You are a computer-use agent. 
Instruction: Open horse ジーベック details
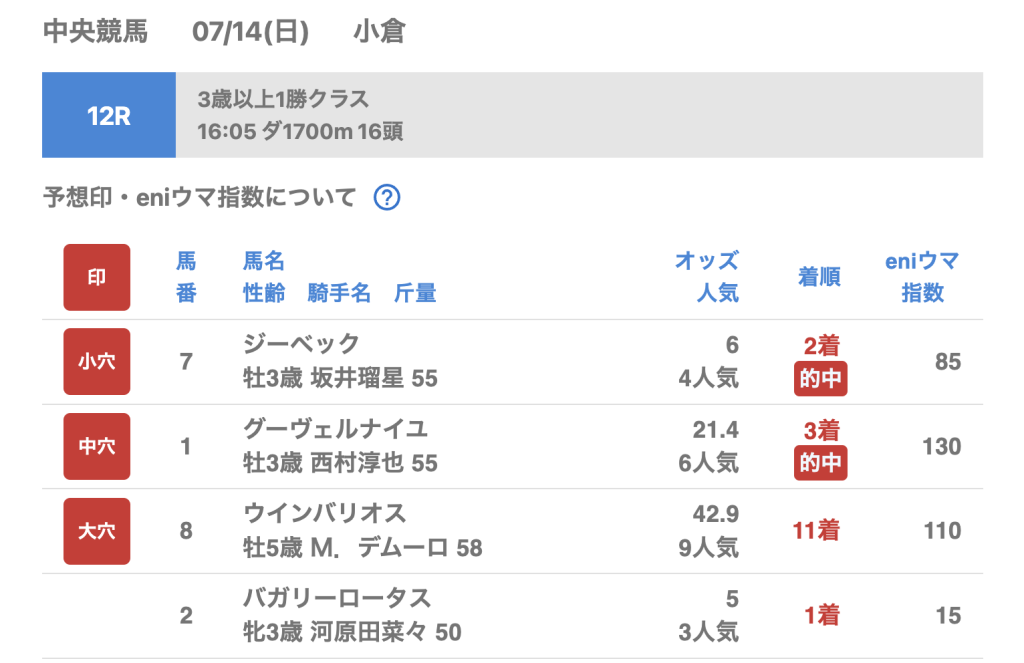tap(301, 345)
